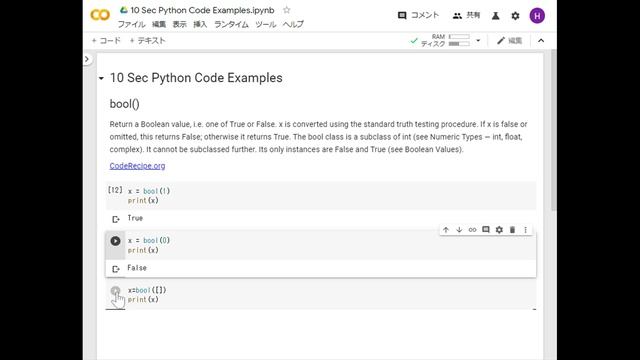
Task: Click the False output text
Action: point(137,268)
